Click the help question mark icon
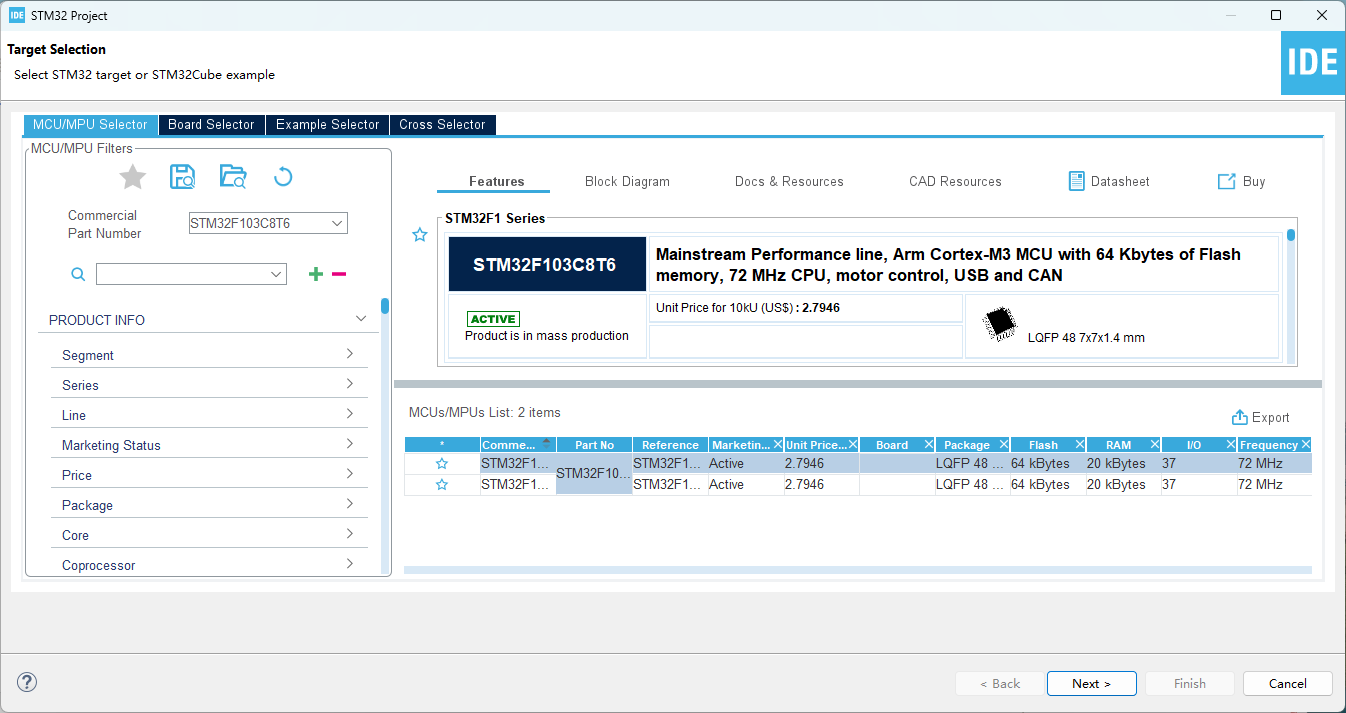1346x713 pixels. pos(27,682)
